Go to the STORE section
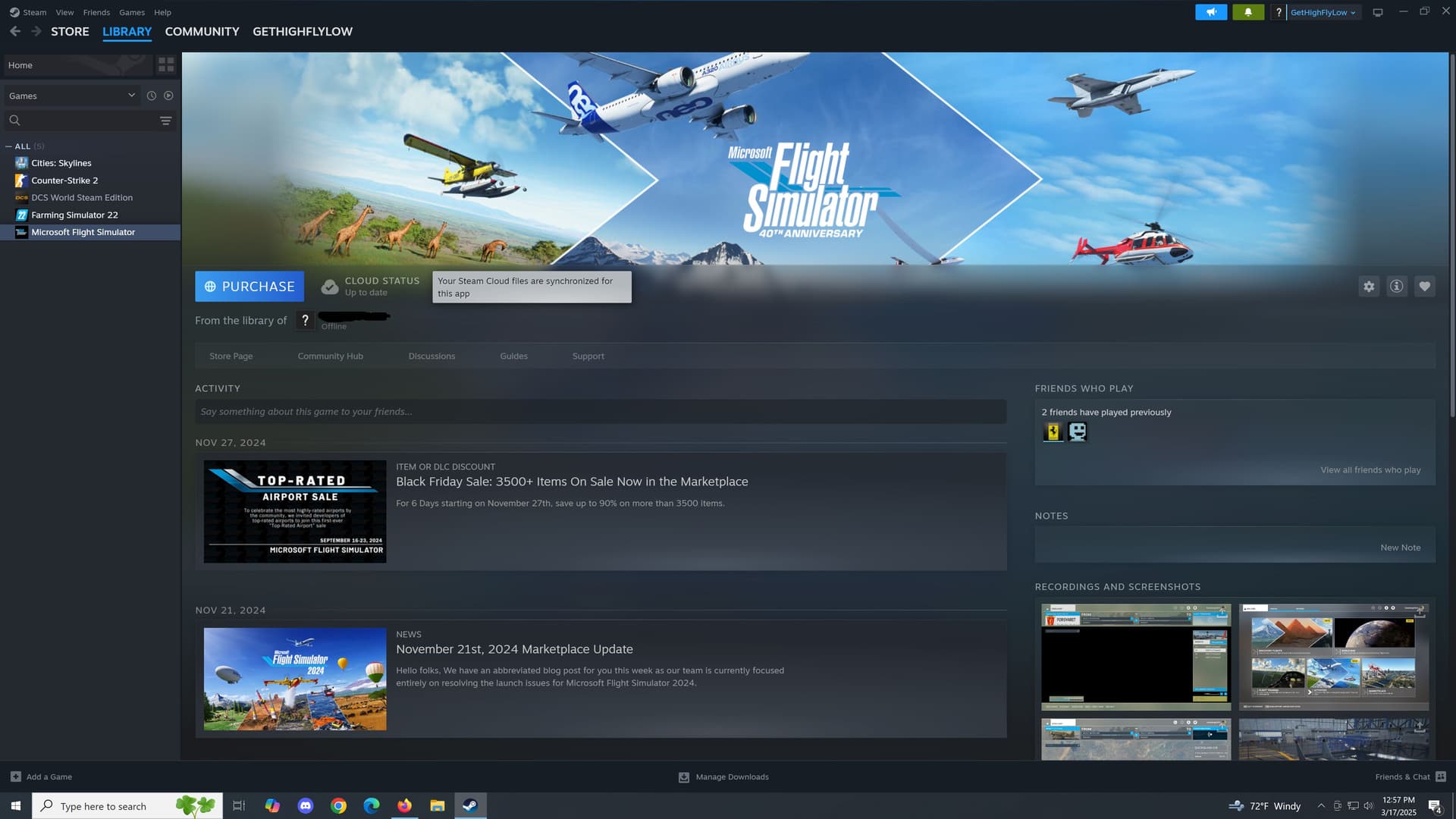The width and height of the screenshot is (1456, 819). click(x=70, y=31)
